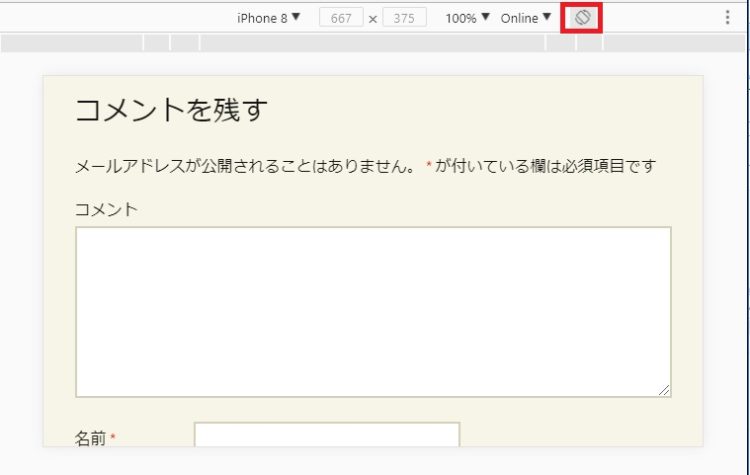
Task: Click the widest center segment of the media query bar
Action: pos(373,43)
